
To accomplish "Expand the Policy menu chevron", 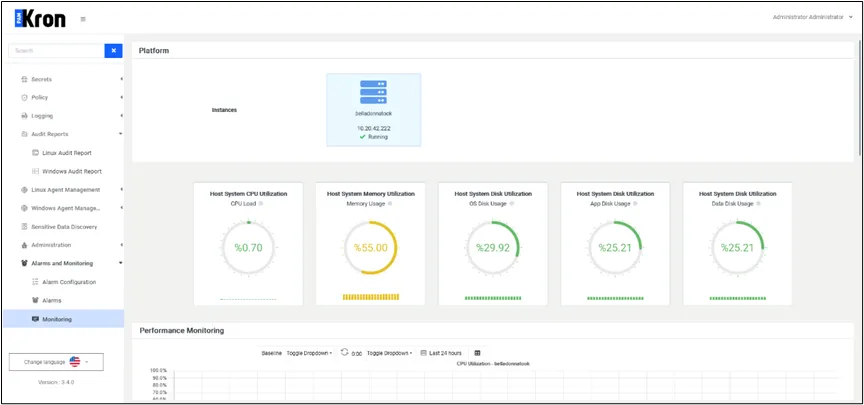I will tap(121, 98).
